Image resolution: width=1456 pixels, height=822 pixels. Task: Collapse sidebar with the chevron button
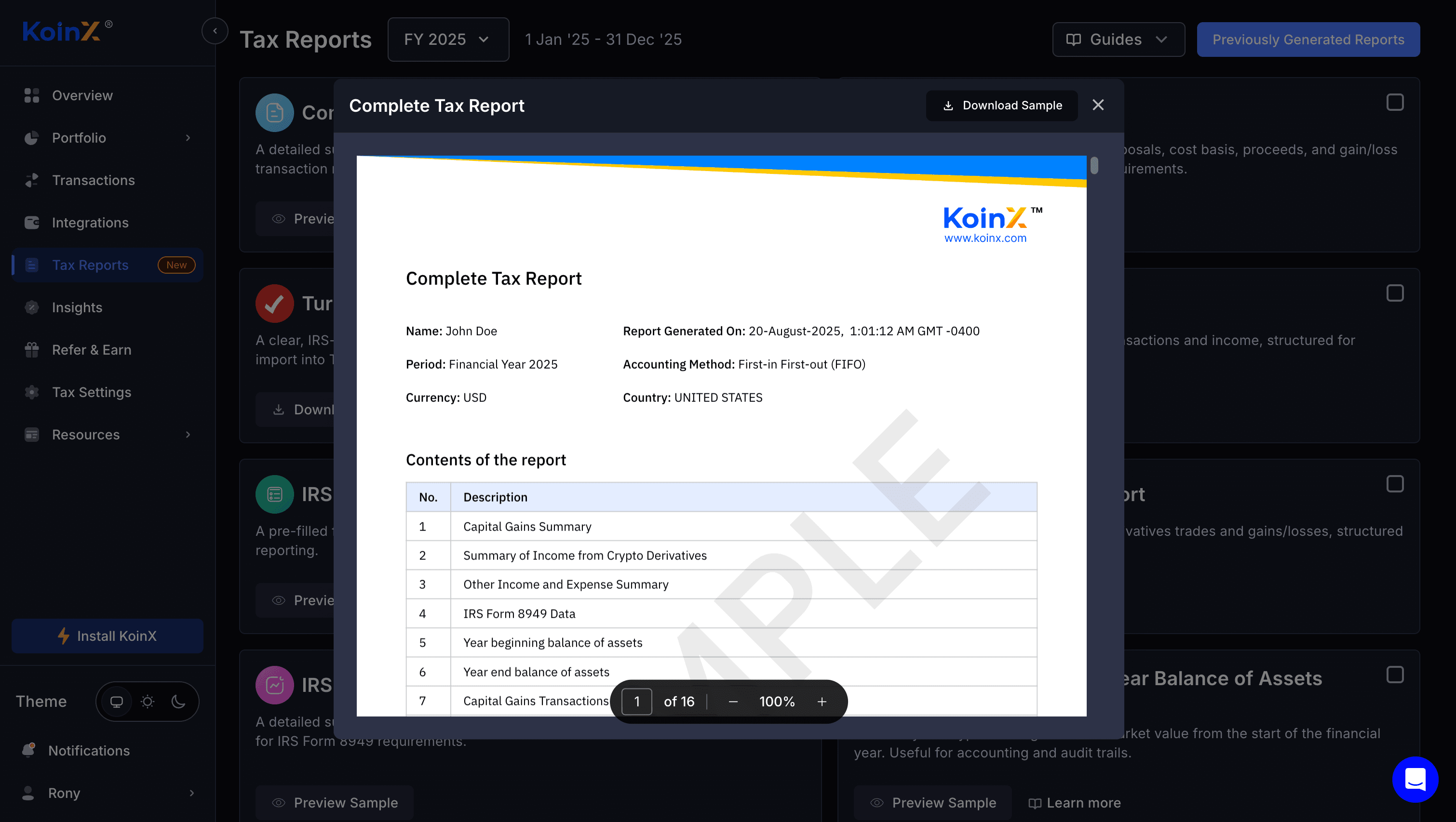coord(215,31)
